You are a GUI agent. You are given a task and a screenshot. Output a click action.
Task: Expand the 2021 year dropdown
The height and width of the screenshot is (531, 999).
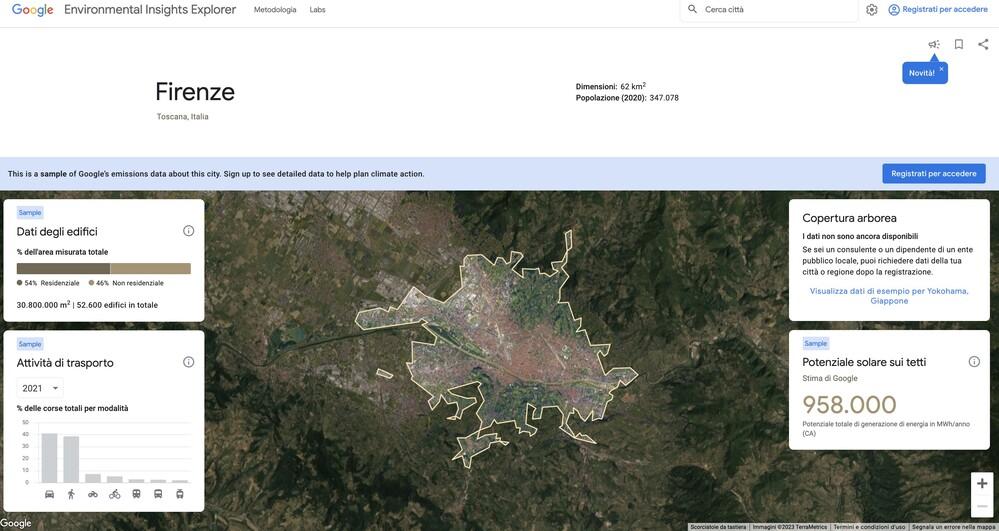pos(40,388)
